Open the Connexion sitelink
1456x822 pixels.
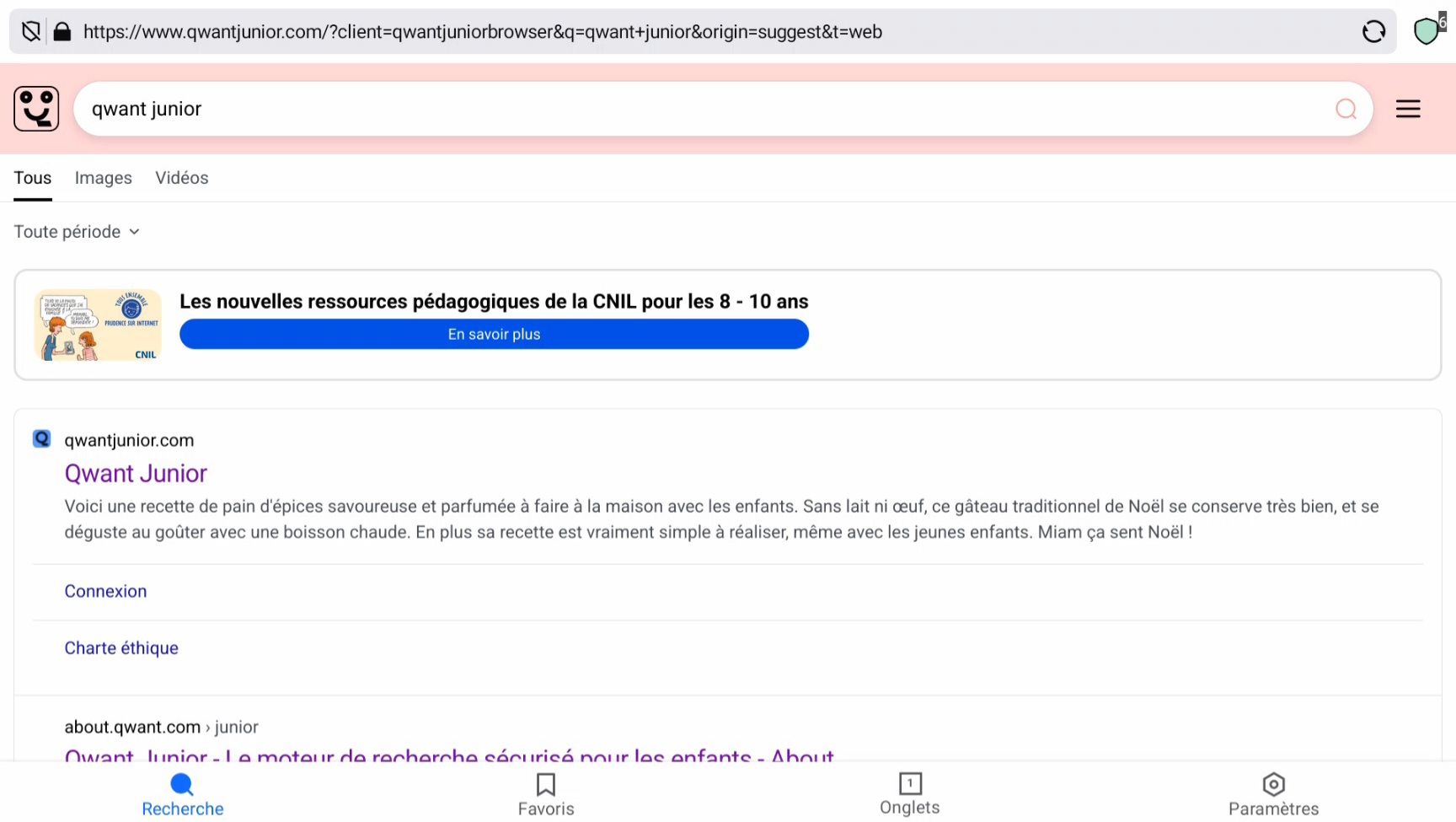[105, 591]
